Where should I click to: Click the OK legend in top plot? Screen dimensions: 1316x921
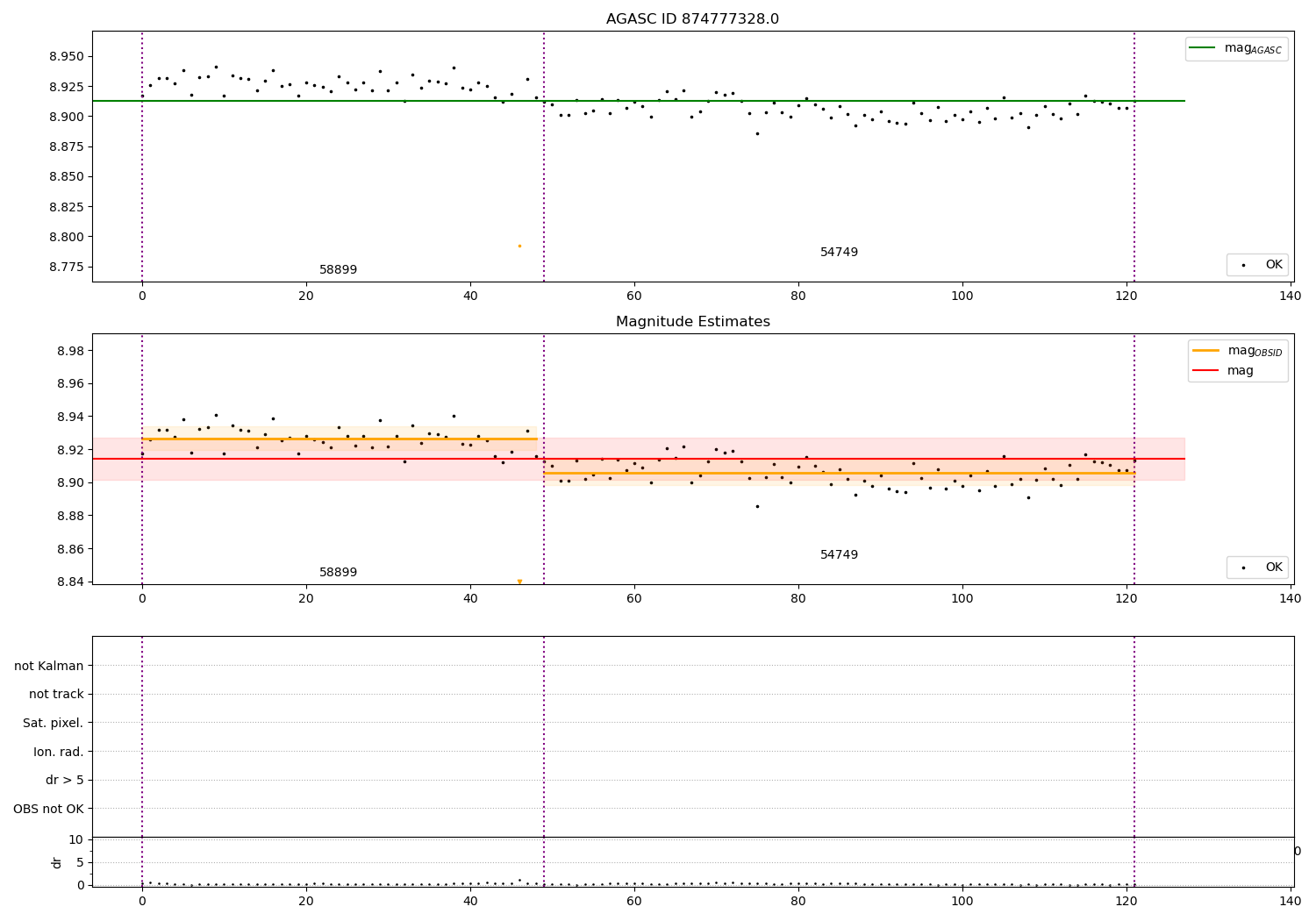1258,264
